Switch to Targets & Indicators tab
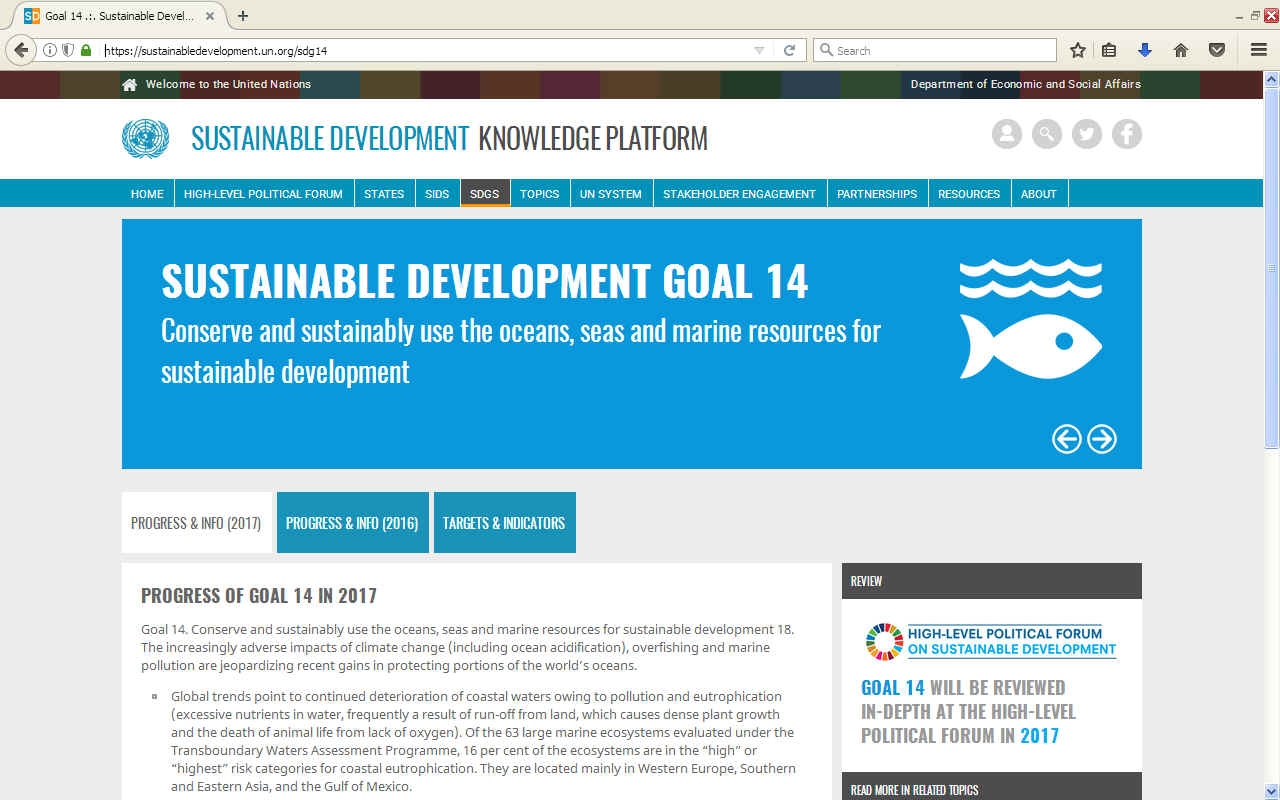 coord(504,523)
